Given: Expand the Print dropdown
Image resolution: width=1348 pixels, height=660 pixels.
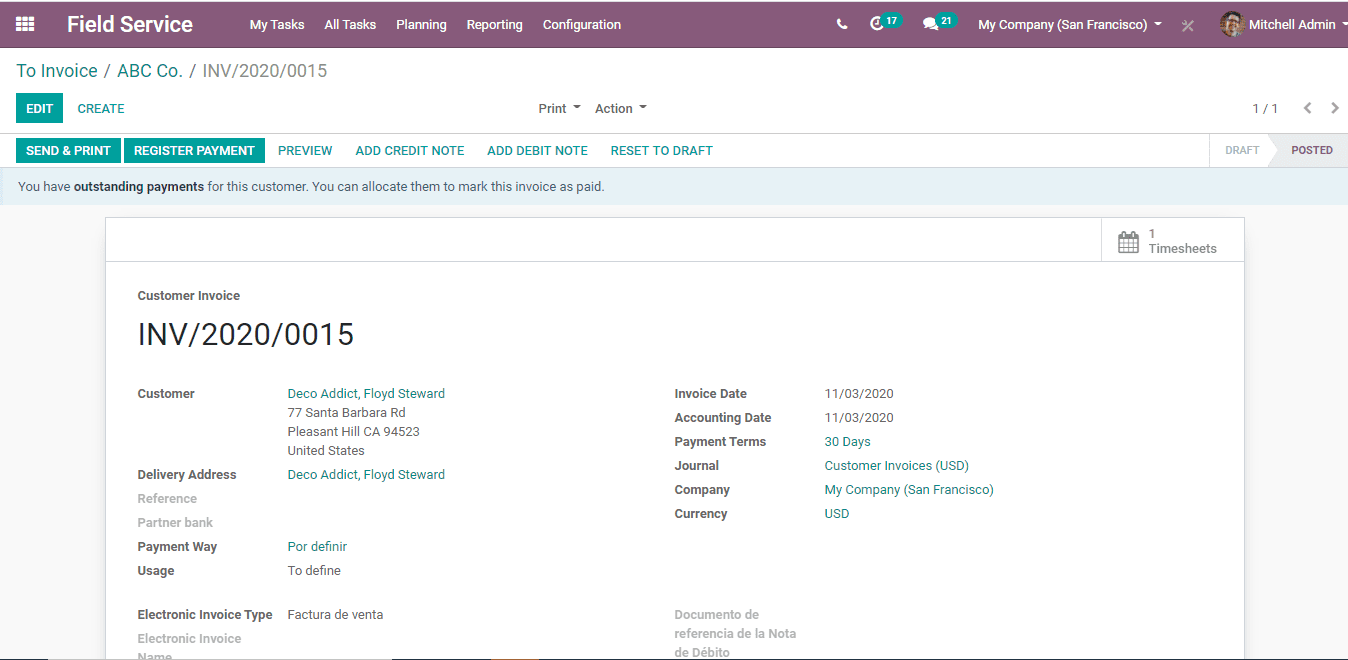Looking at the screenshot, I should click(559, 108).
